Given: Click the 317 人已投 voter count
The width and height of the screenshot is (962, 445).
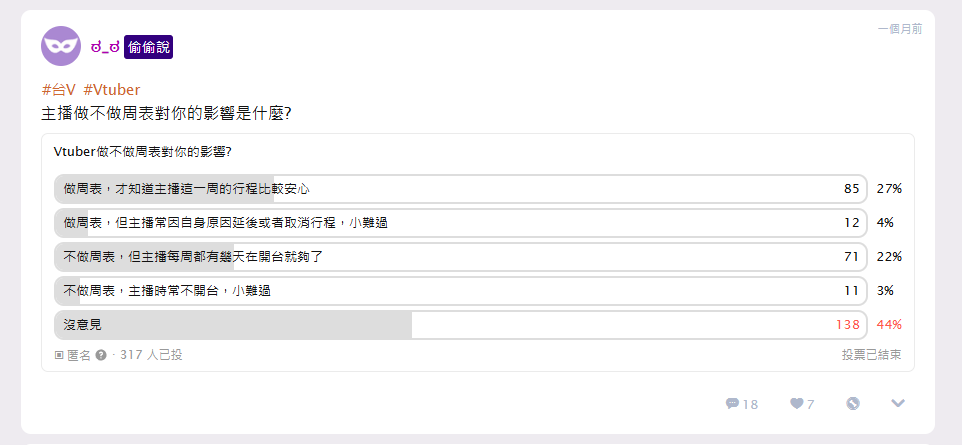Looking at the screenshot, I should [151, 355].
